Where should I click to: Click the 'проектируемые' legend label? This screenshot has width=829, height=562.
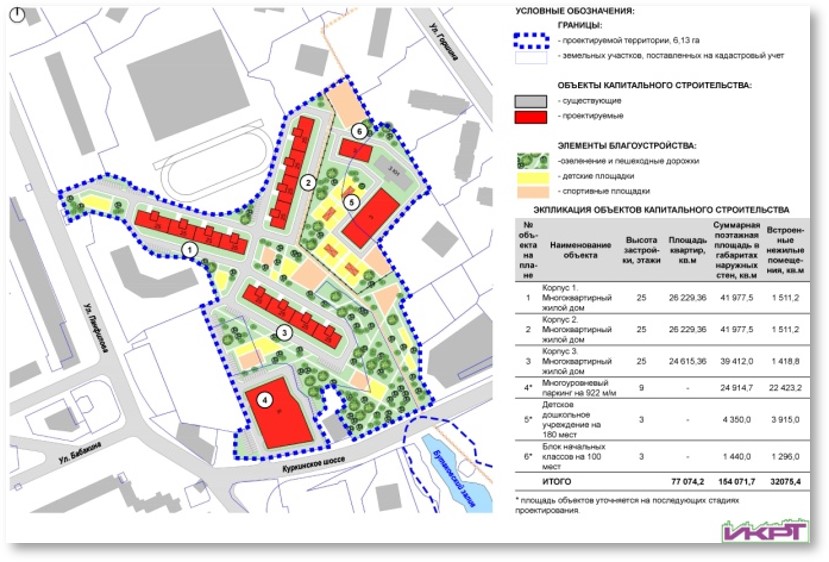click(593, 116)
